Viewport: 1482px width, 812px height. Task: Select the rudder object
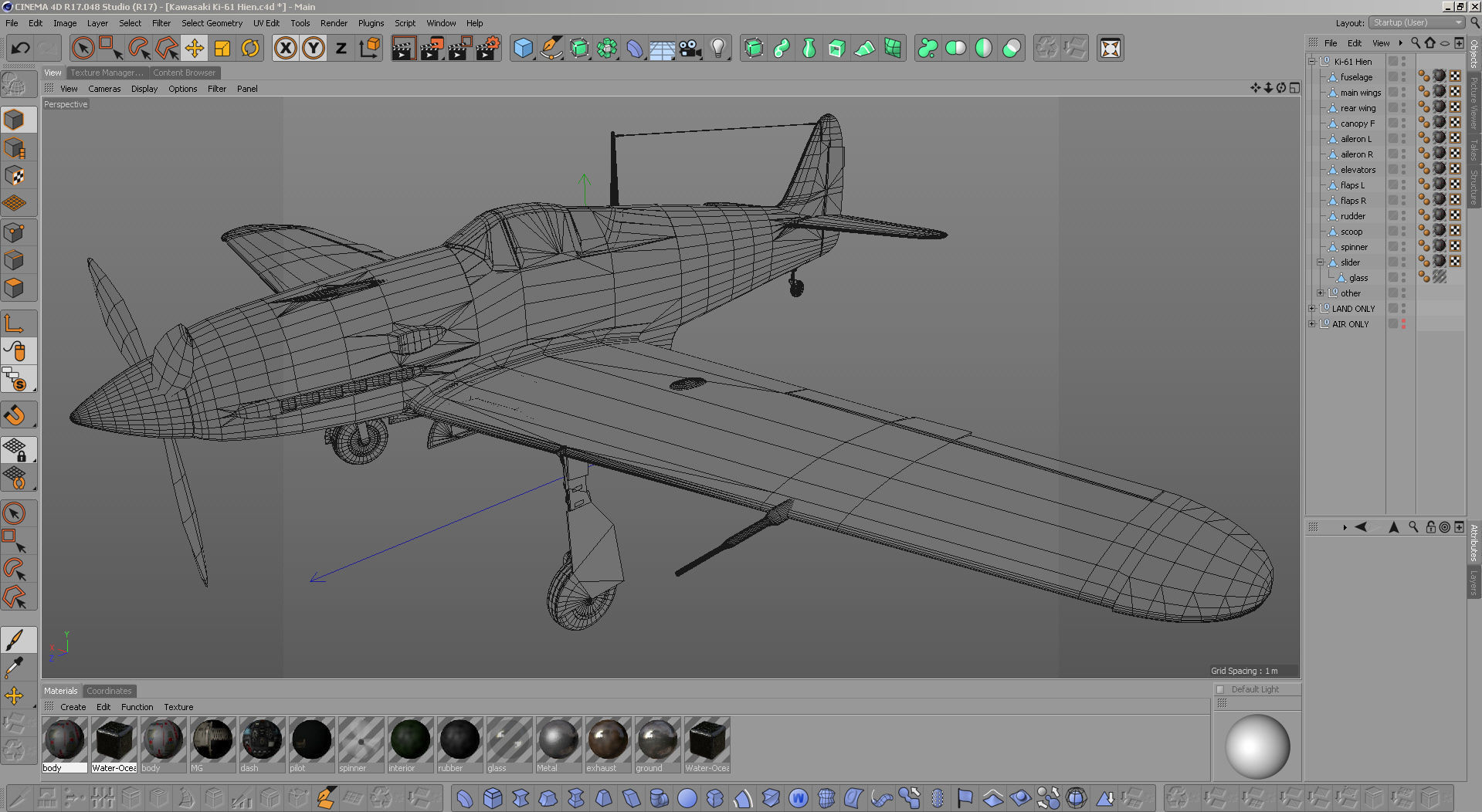pyautogui.click(x=1353, y=216)
